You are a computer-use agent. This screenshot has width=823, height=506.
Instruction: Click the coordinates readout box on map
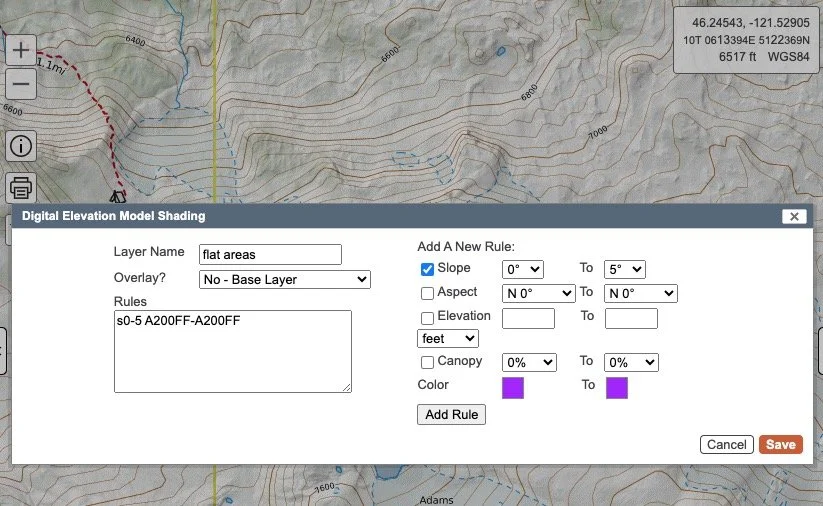745,40
